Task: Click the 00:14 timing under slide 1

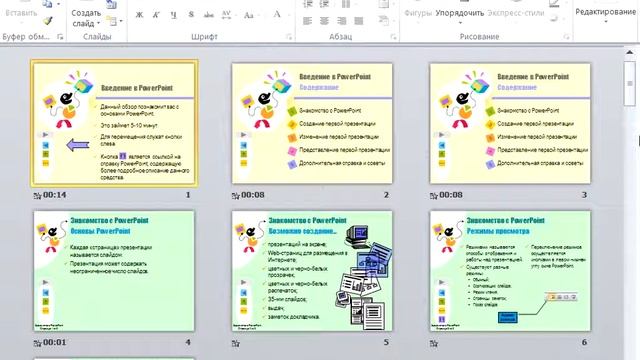Action: (x=55, y=195)
